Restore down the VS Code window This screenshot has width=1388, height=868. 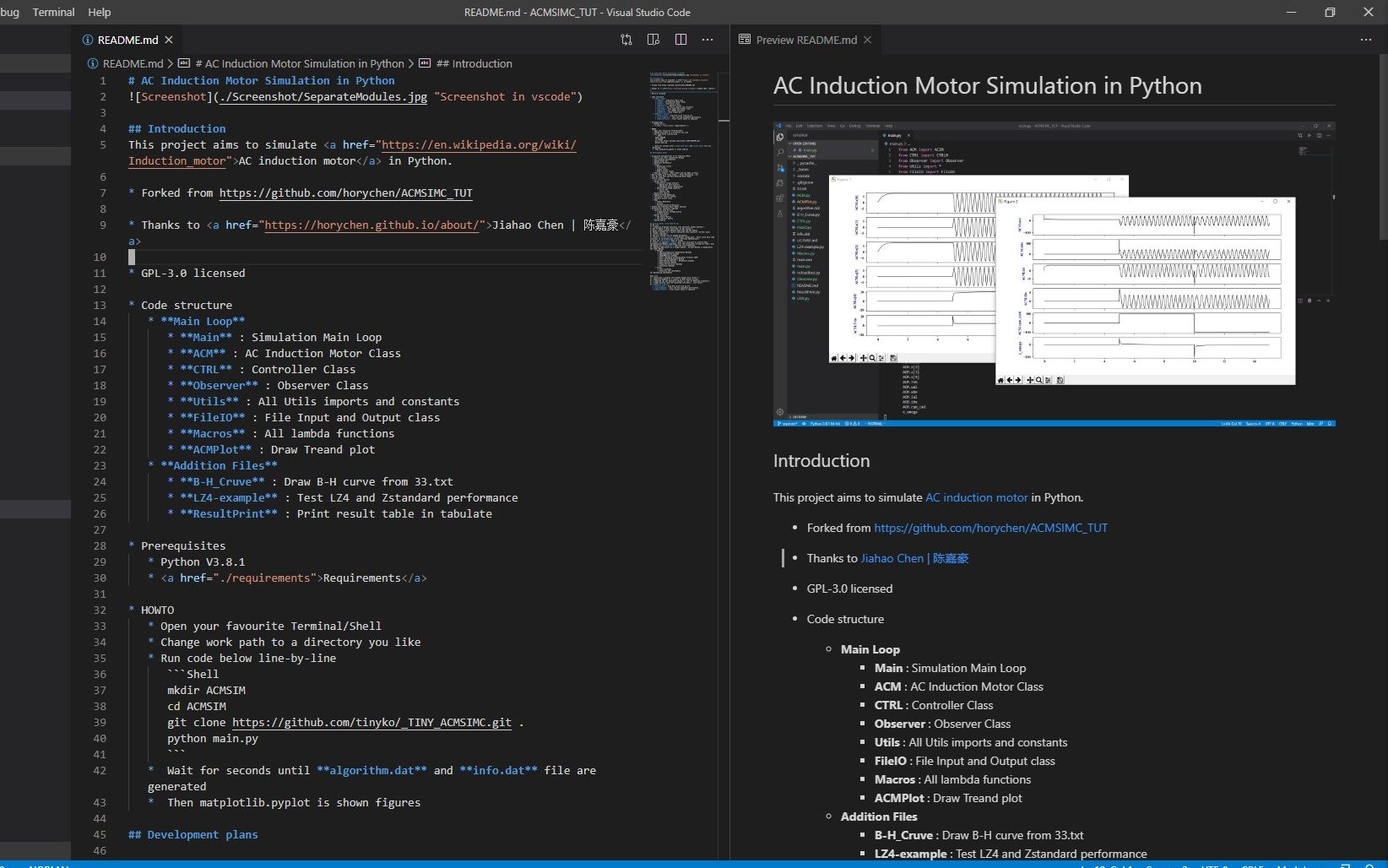1330,12
